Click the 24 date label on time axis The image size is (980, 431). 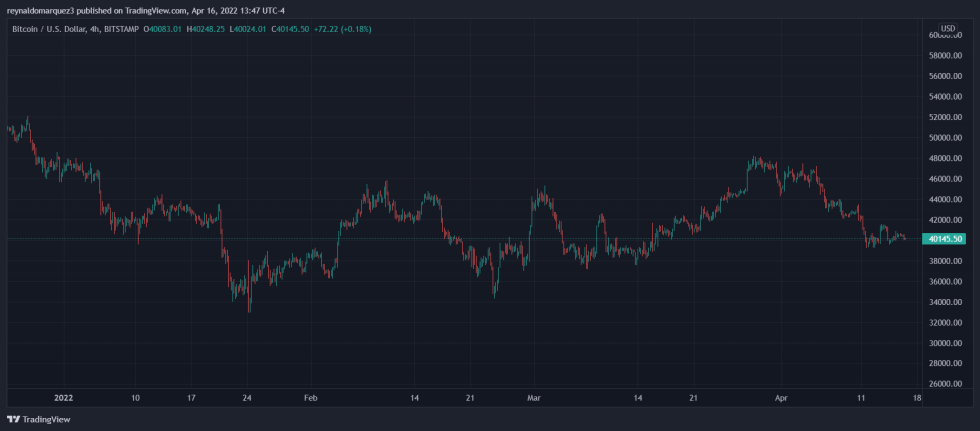pyautogui.click(x=248, y=397)
